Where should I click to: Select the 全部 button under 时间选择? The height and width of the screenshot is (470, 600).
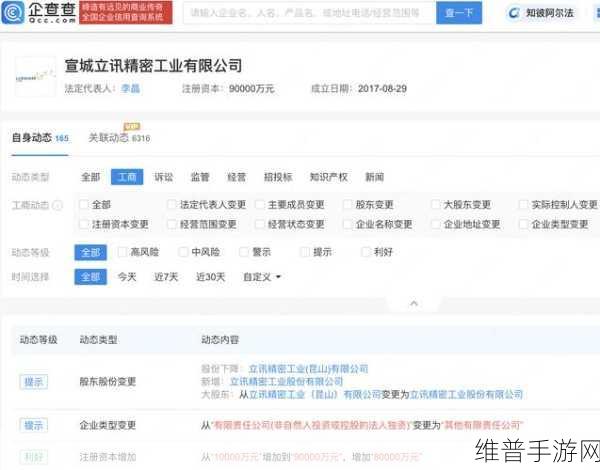tap(91, 277)
